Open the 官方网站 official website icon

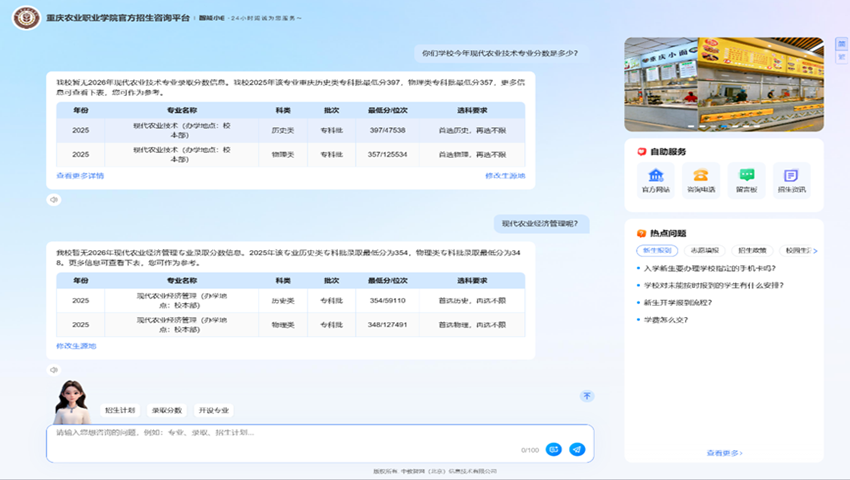(x=656, y=179)
